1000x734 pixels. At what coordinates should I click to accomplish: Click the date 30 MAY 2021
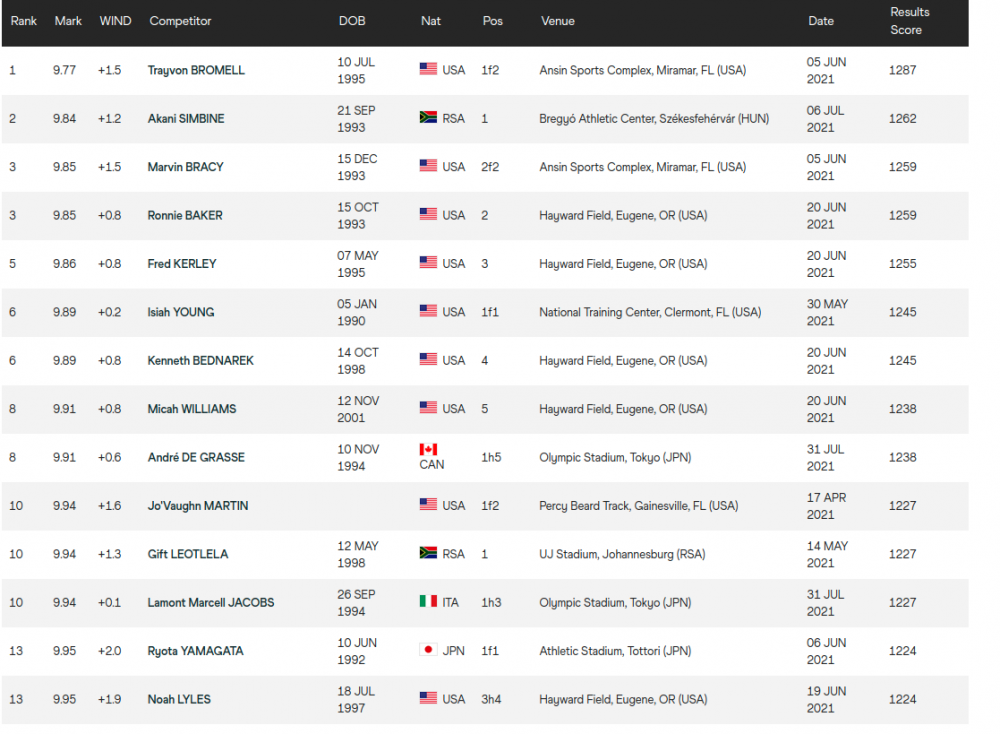[x=827, y=312]
